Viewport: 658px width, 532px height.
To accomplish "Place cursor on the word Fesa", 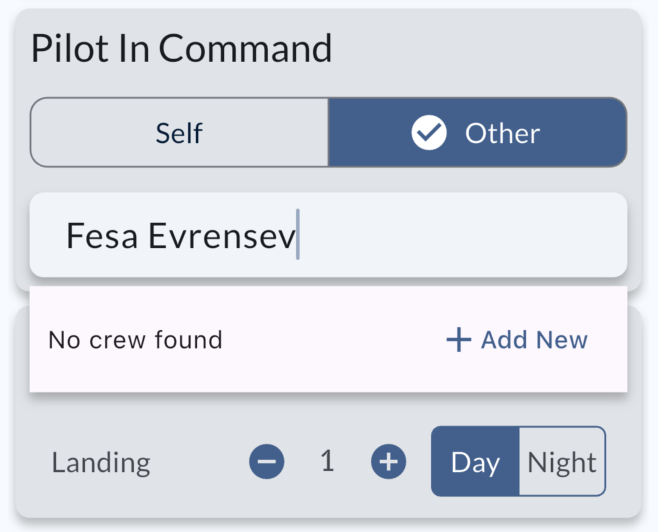I will [102, 236].
